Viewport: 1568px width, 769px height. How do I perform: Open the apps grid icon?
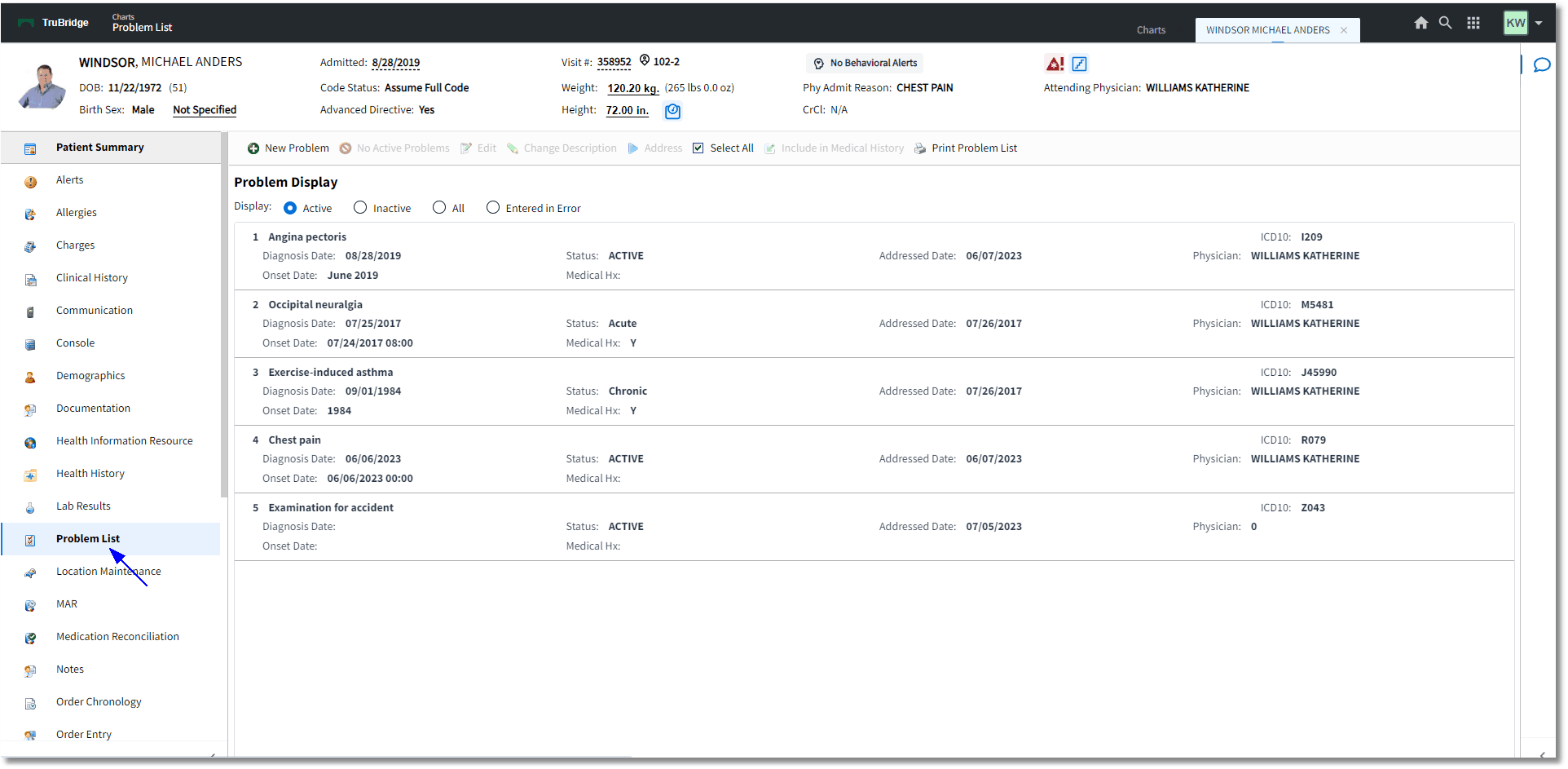pos(1473,23)
